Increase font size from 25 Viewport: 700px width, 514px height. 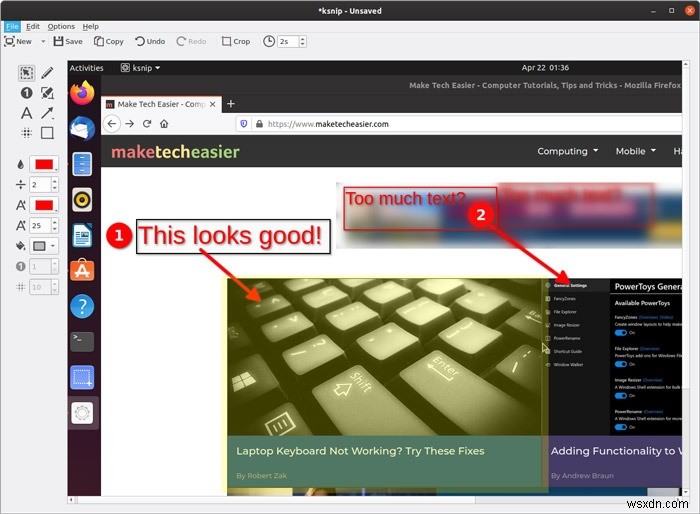point(54,222)
